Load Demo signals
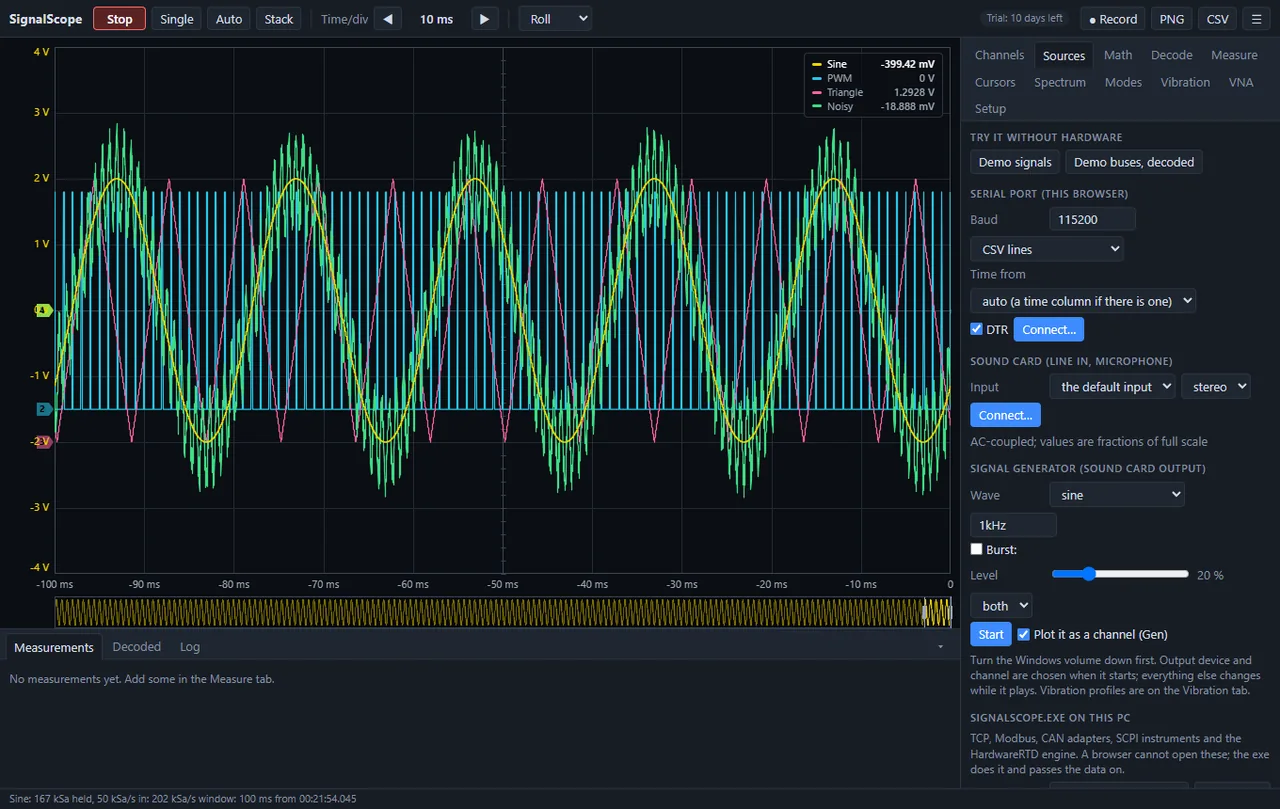This screenshot has width=1280, height=809. (1015, 162)
